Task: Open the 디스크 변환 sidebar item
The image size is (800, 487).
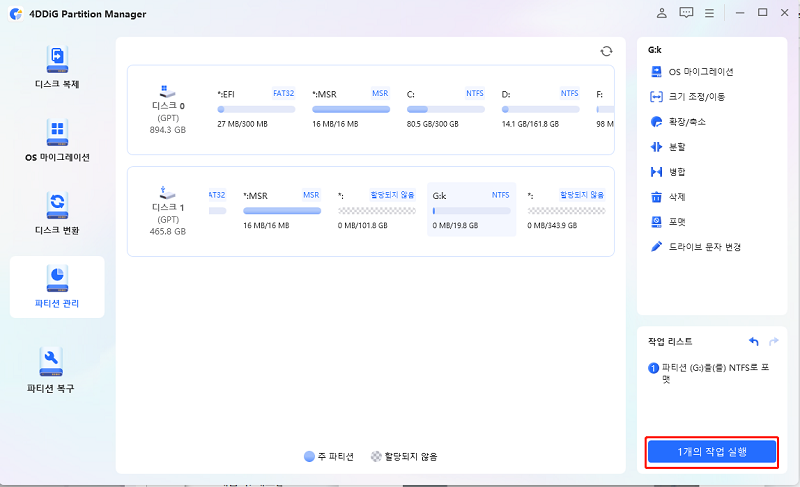Action: (x=57, y=214)
